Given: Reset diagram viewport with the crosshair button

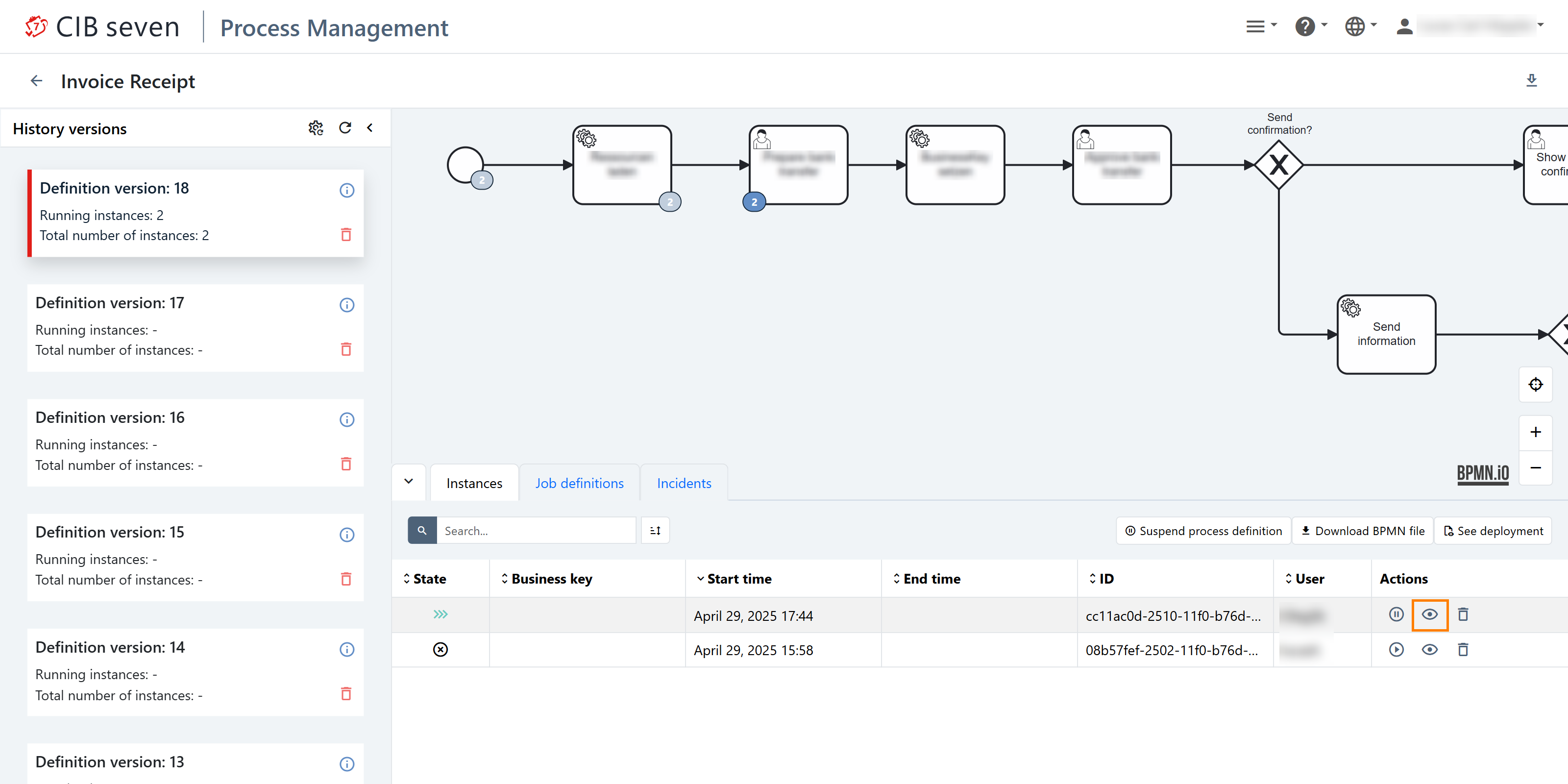Looking at the screenshot, I should point(1535,384).
